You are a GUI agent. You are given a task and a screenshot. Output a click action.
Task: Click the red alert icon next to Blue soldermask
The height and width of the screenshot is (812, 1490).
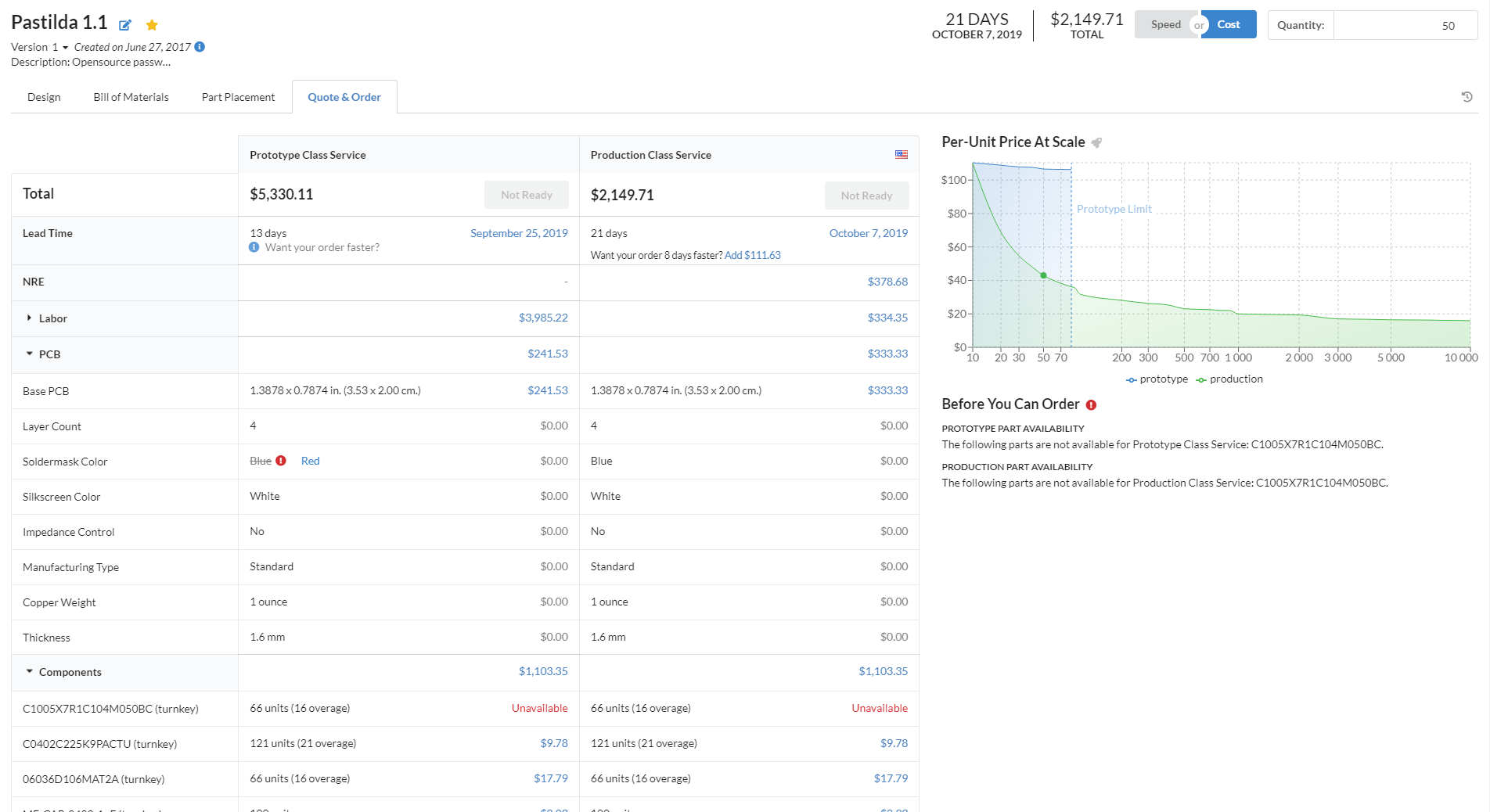click(x=281, y=461)
